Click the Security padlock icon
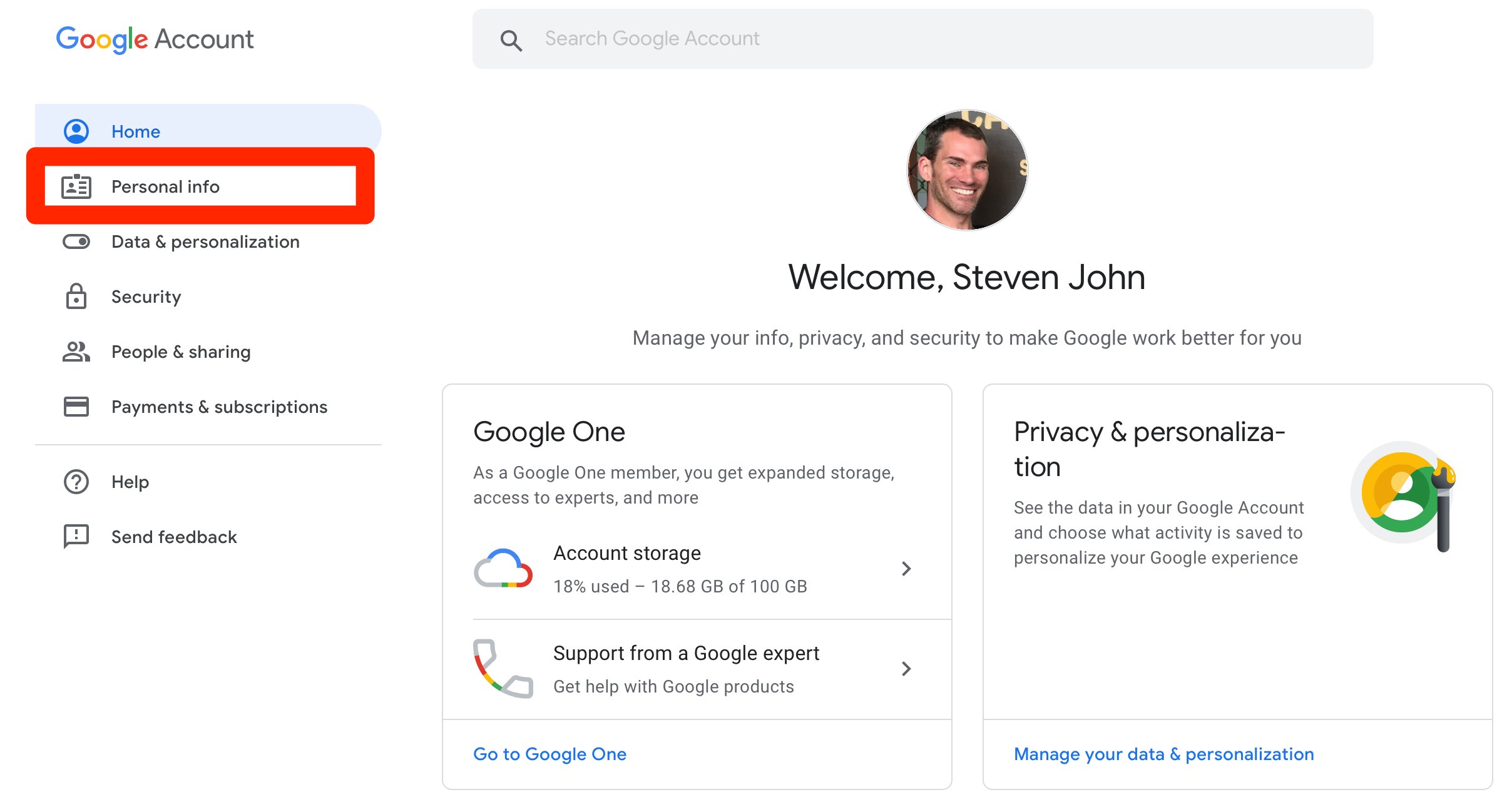This screenshot has height=812, width=1497. pyautogui.click(x=76, y=297)
